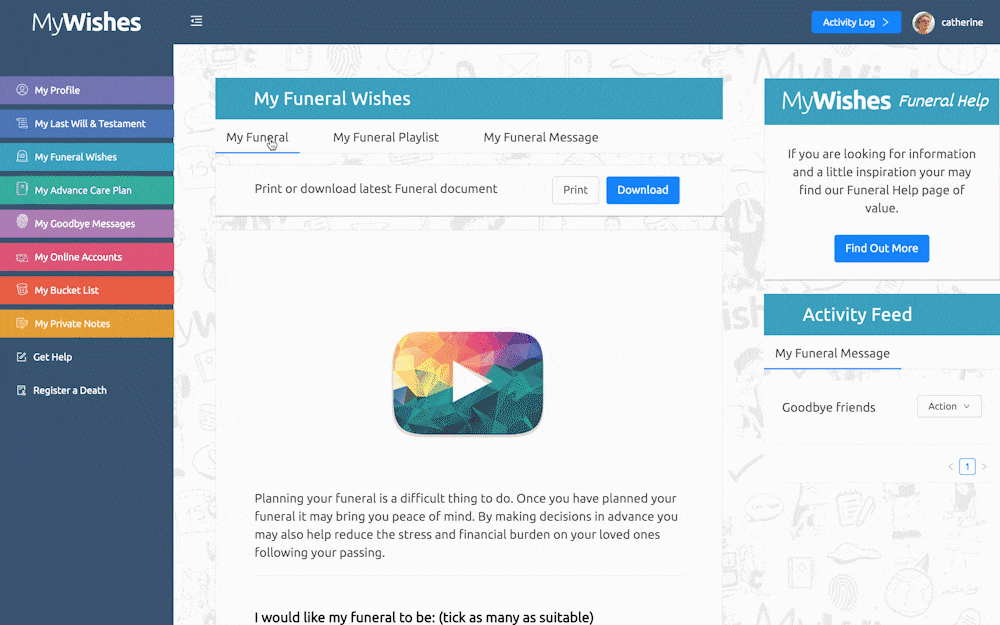This screenshot has height=625, width=1000.
Task: Click the Activity Feed panel heading
Action: pyautogui.click(x=882, y=314)
